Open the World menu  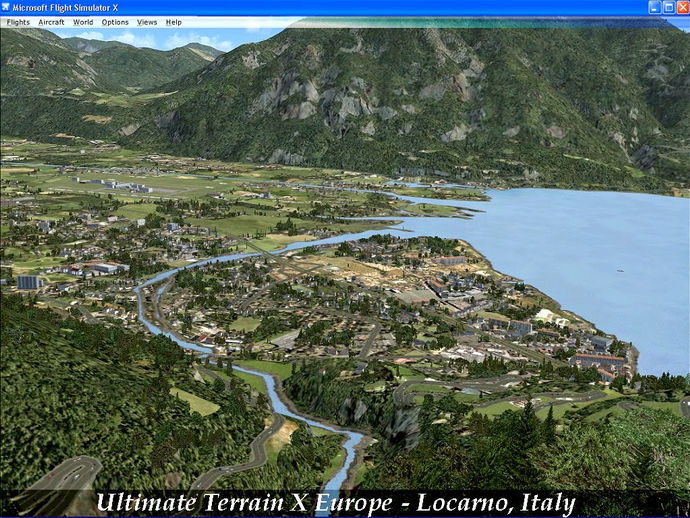point(83,22)
